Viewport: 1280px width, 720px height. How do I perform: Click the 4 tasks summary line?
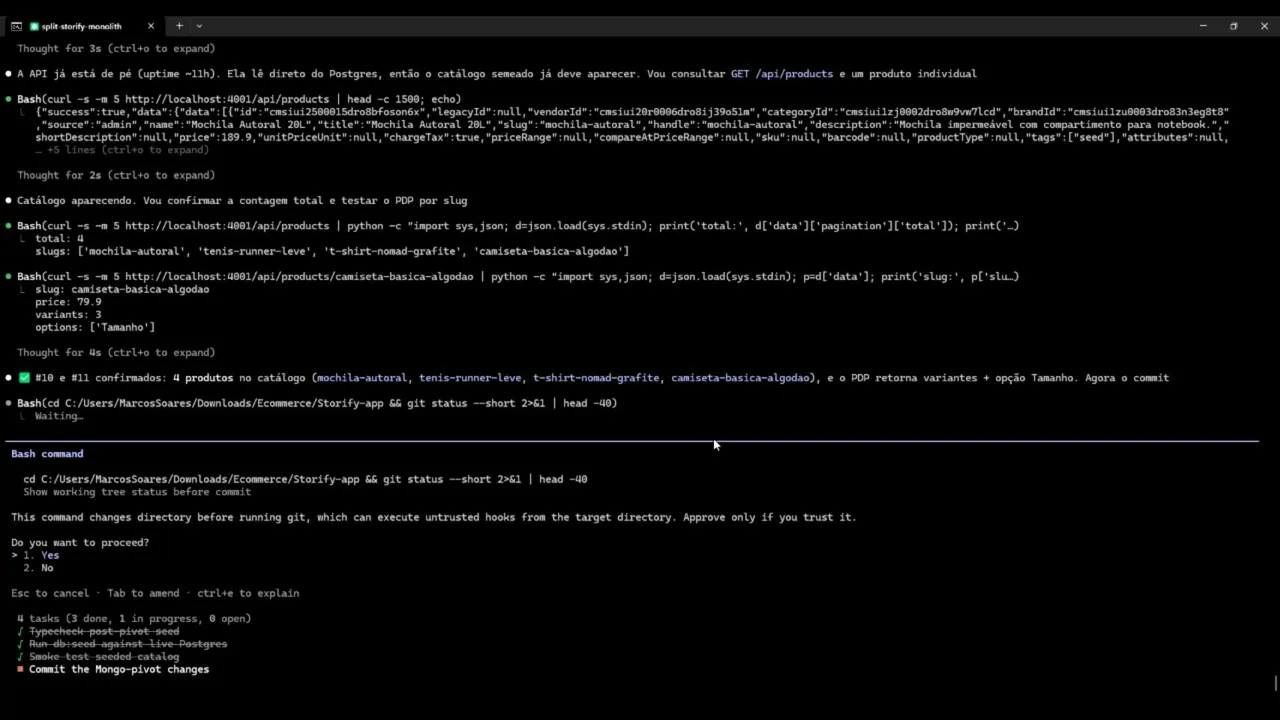pos(134,618)
